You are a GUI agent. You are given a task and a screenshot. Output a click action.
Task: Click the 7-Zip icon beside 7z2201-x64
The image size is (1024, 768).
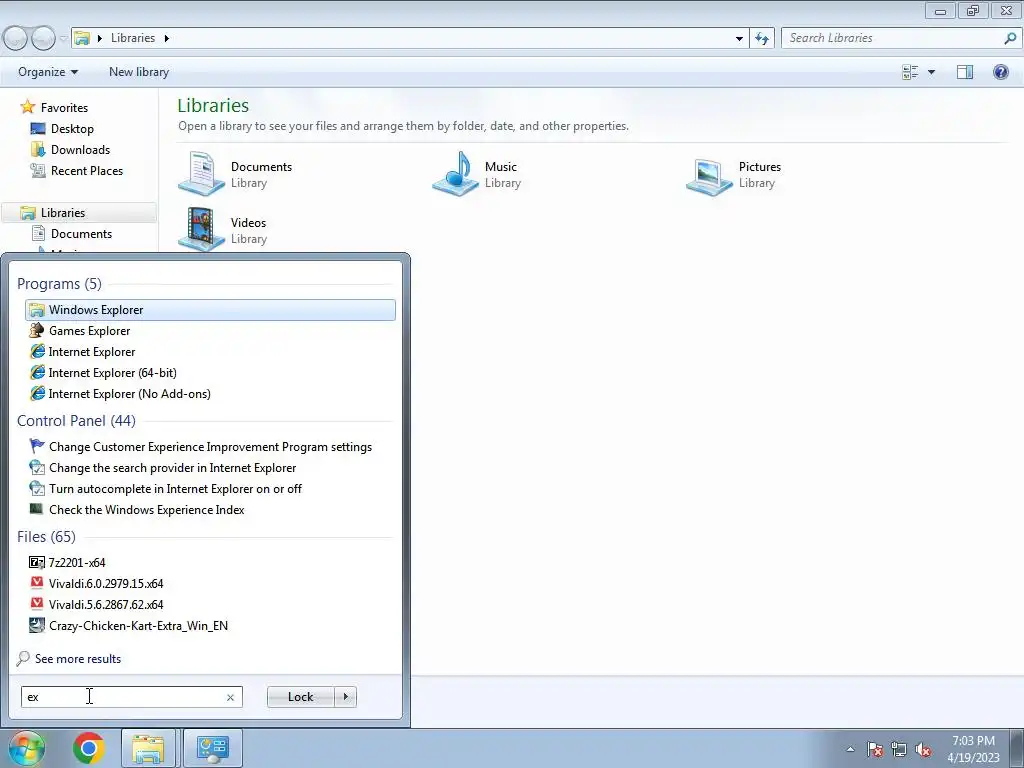tap(37, 562)
